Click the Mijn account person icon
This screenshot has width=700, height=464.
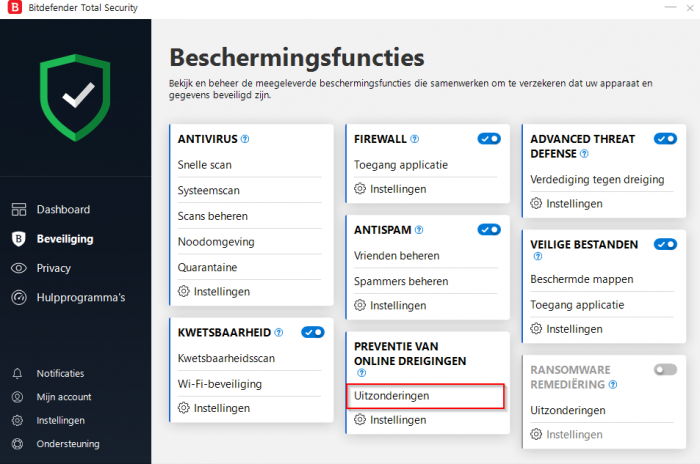coord(17,397)
